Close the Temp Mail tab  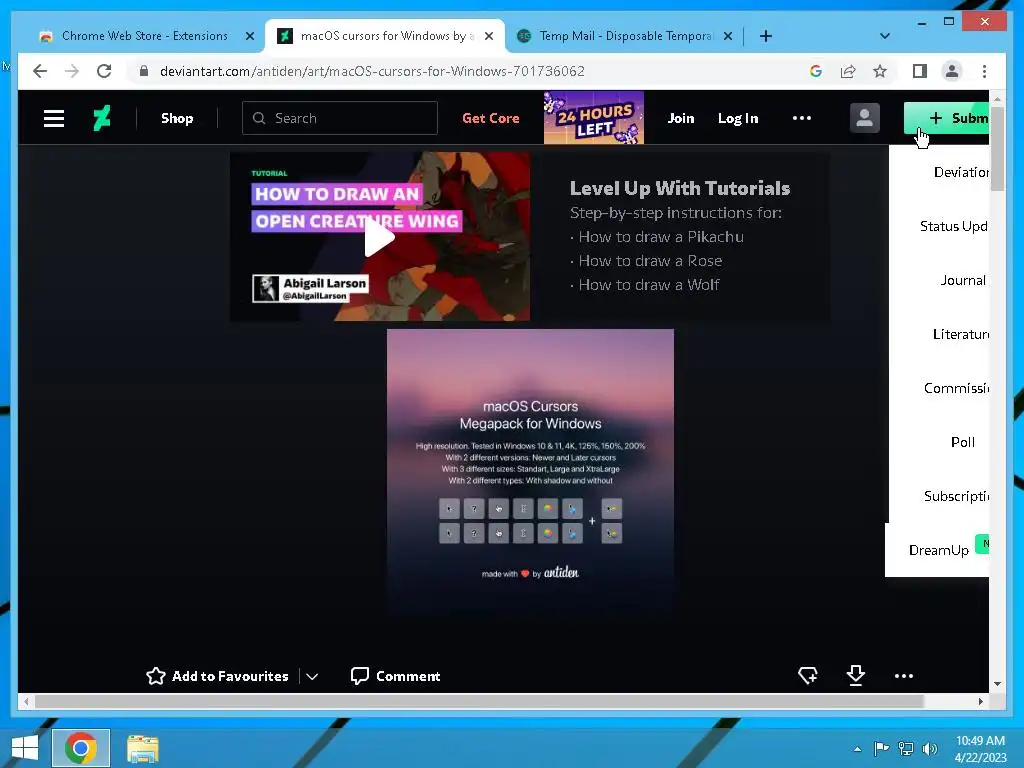coord(728,37)
